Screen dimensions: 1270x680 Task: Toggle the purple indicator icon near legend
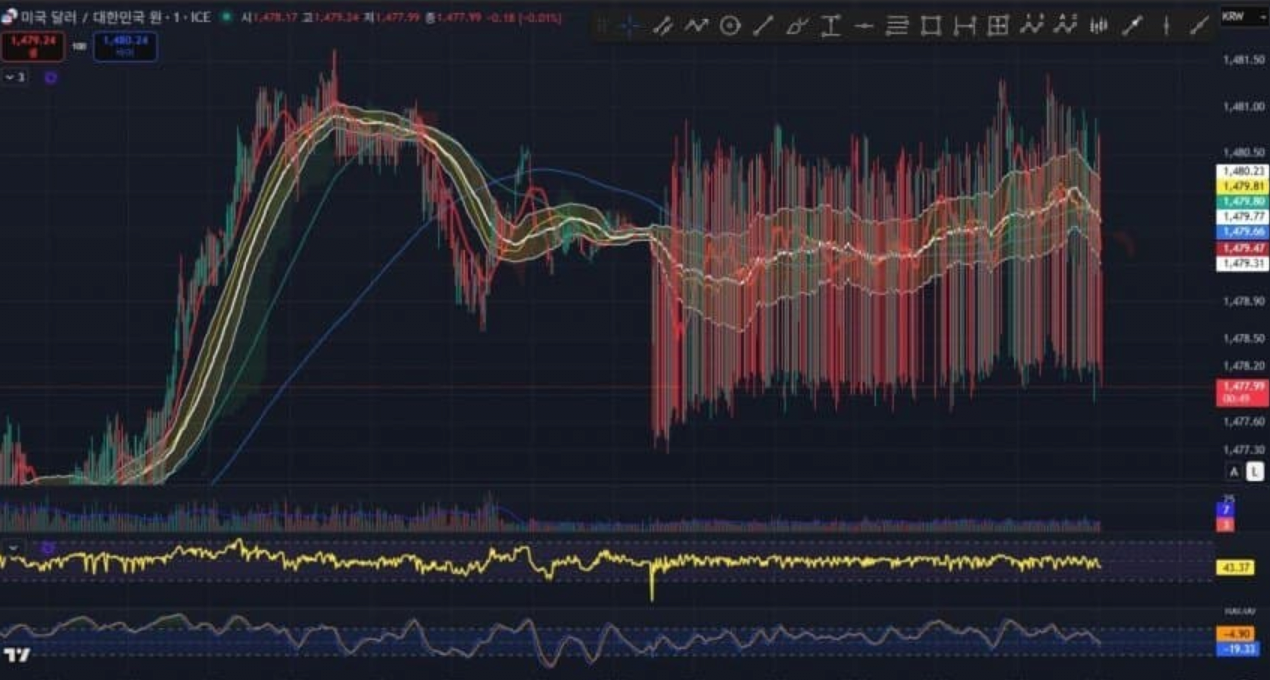click(x=51, y=76)
